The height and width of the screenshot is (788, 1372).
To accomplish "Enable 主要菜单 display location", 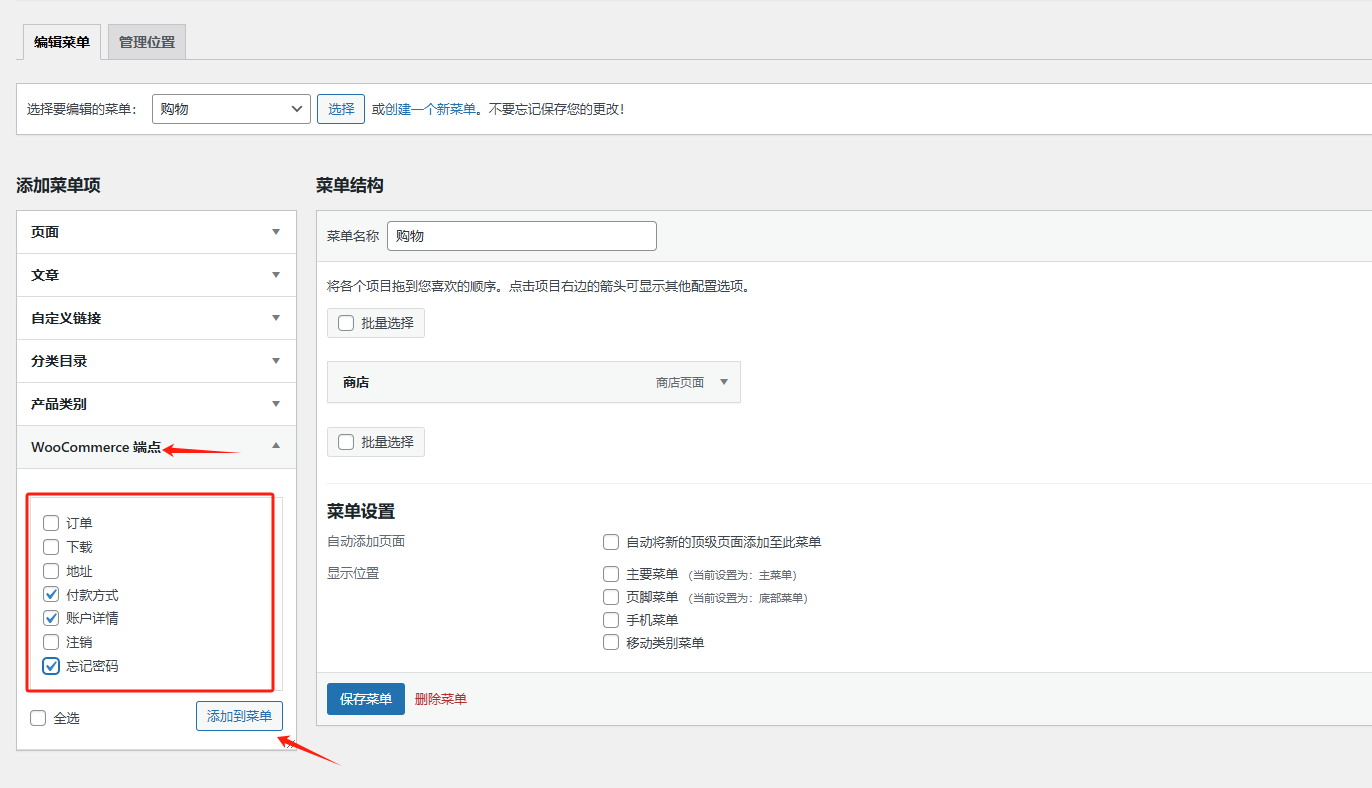I will pos(610,574).
